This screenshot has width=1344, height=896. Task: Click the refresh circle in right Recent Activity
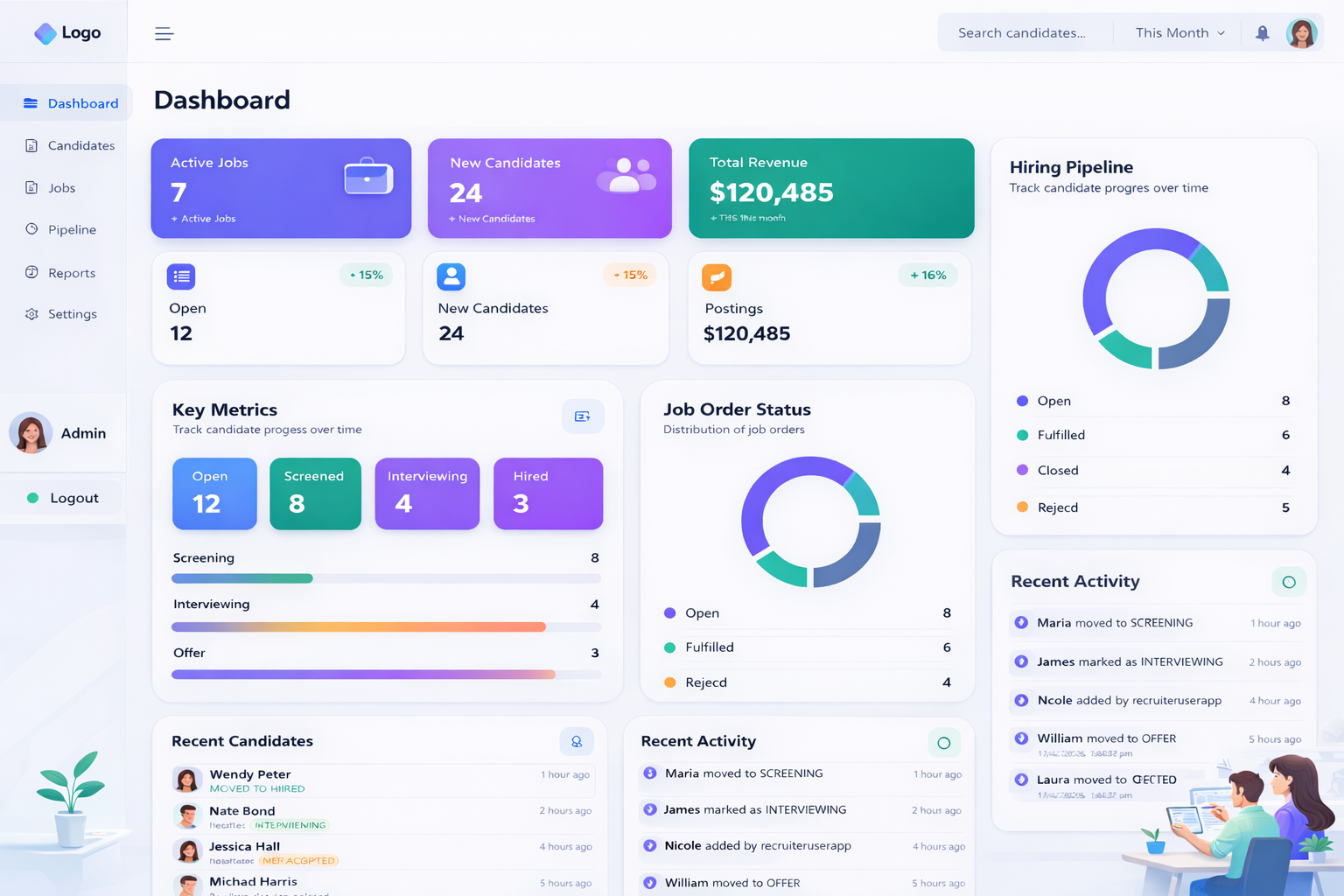[1288, 582]
